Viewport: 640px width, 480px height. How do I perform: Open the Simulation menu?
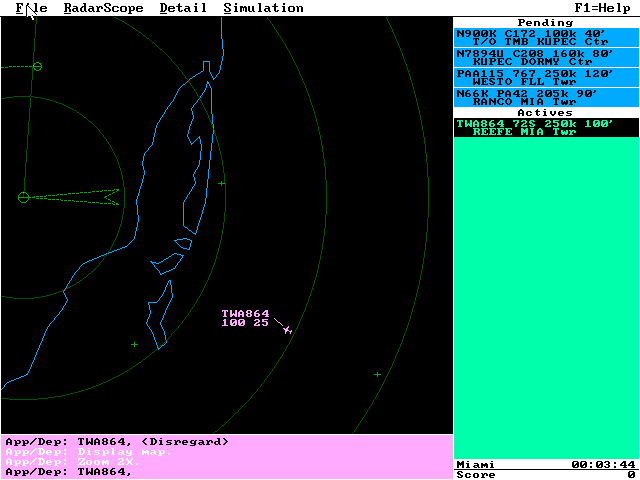pyautogui.click(x=264, y=8)
